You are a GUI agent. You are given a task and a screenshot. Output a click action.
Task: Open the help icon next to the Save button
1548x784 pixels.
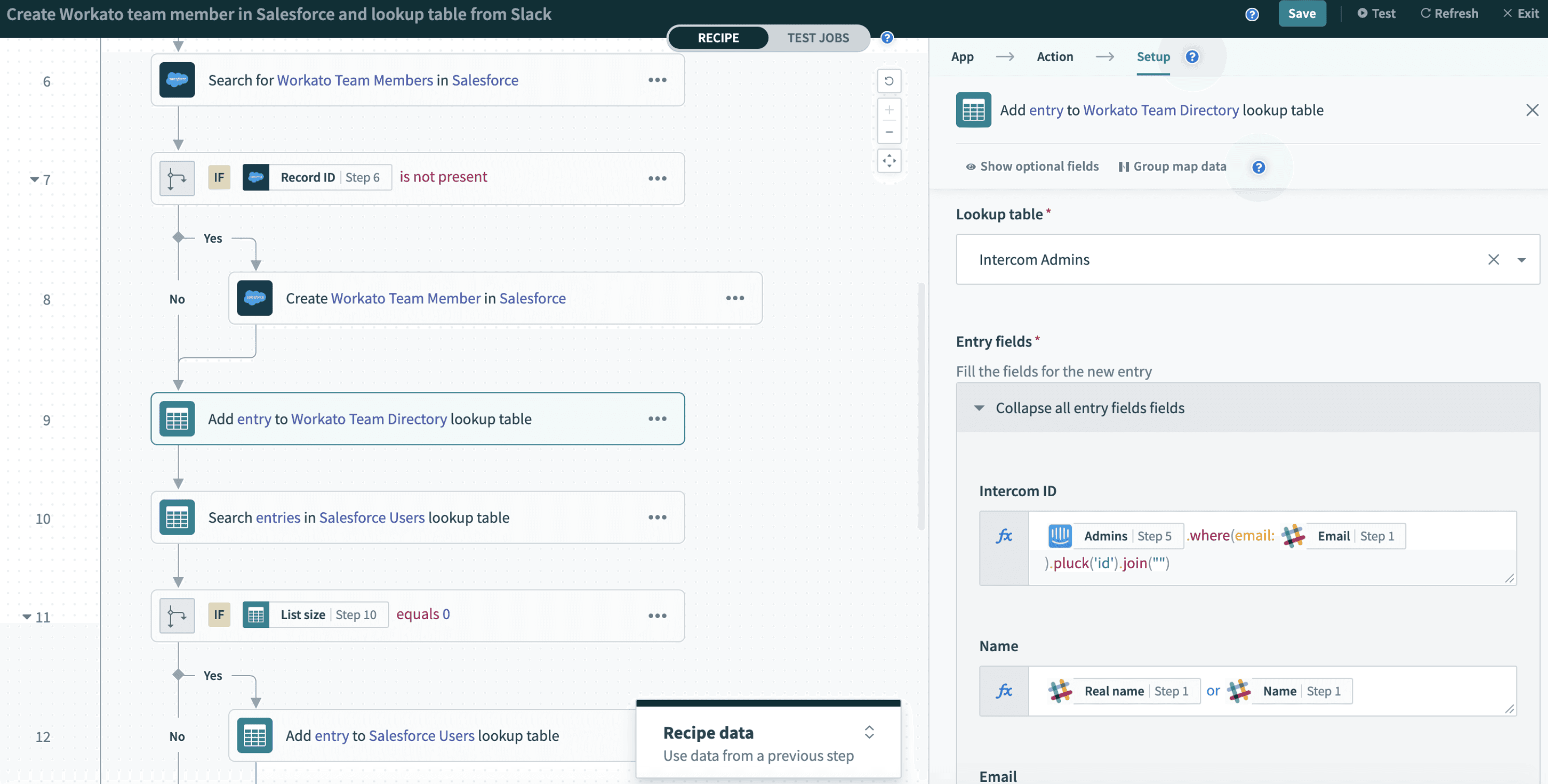[x=1252, y=14]
